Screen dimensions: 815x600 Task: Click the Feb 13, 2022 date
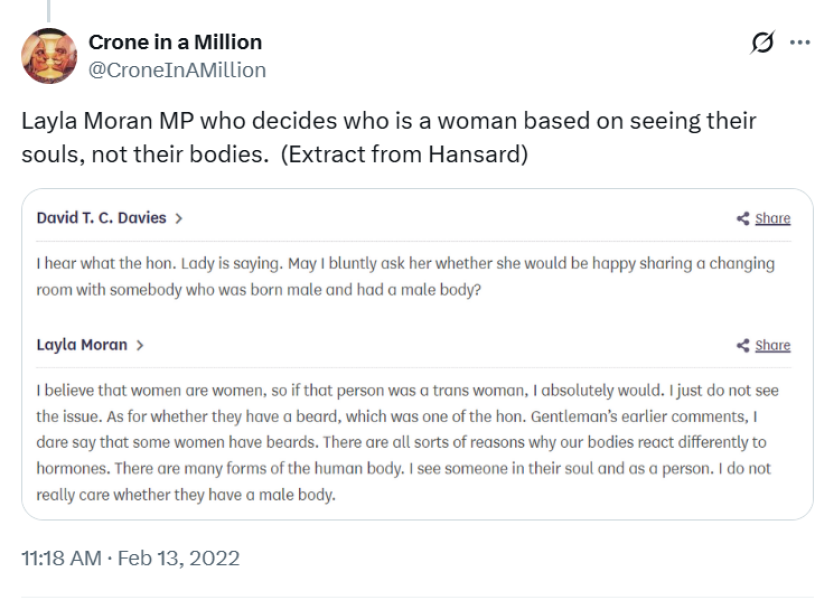pos(179,558)
